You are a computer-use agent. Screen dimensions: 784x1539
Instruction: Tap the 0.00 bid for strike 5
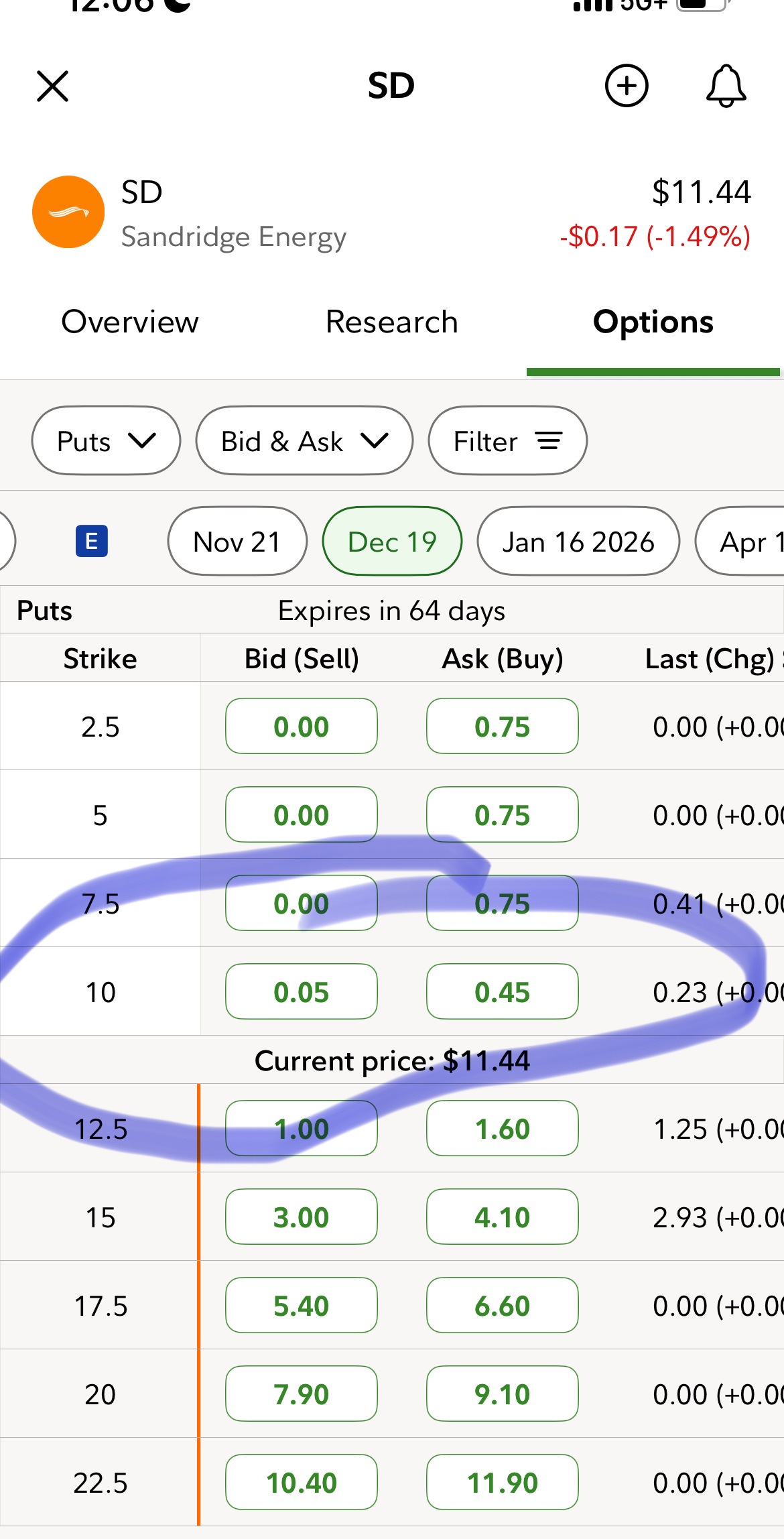pyautogui.click(x=302, y=814)
